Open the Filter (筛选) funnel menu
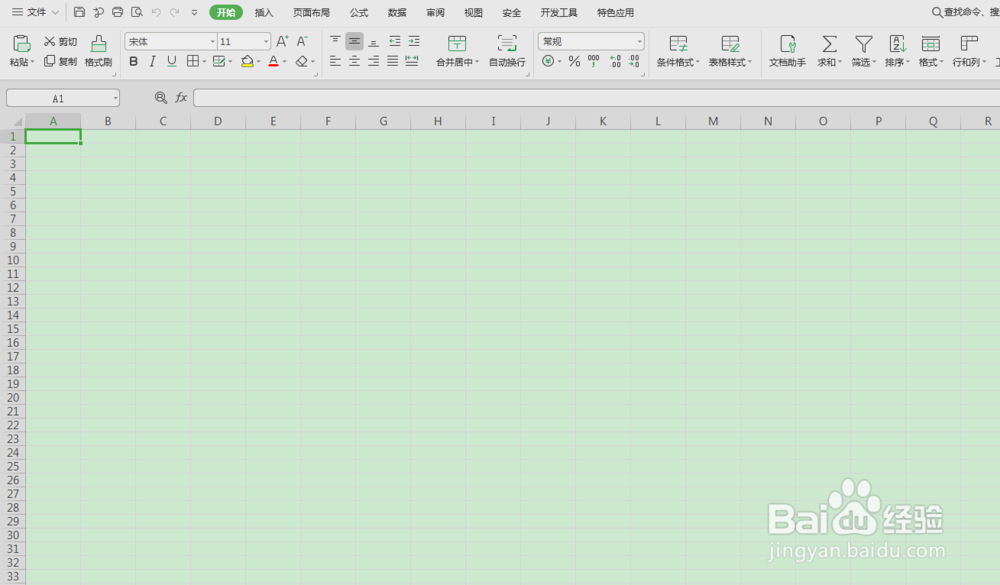This screenshot has height=585, width=1000. (x=864, y=51)
